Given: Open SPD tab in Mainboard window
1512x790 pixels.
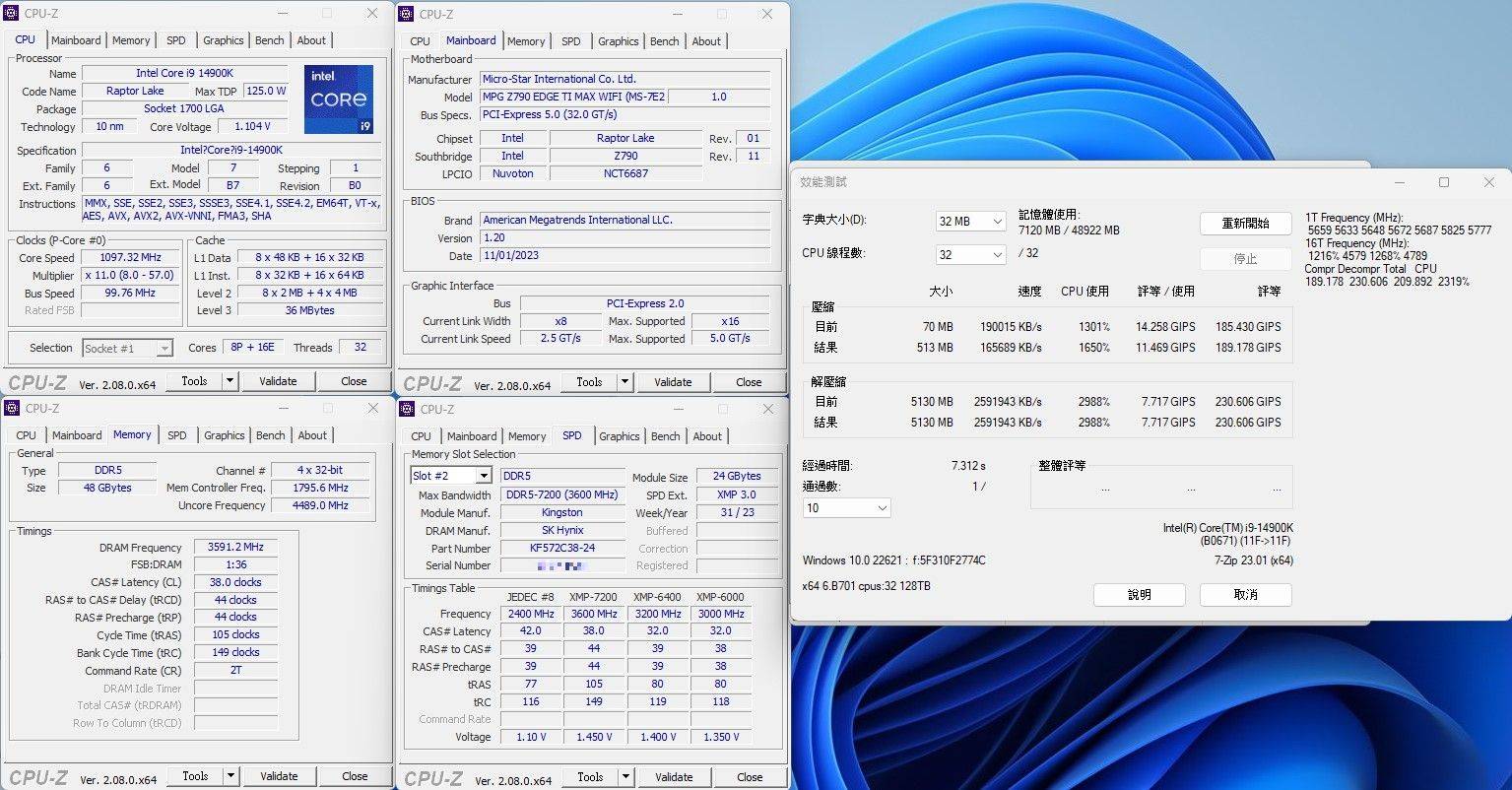Looking at the screenshot, I should click(x=570, y=41).
